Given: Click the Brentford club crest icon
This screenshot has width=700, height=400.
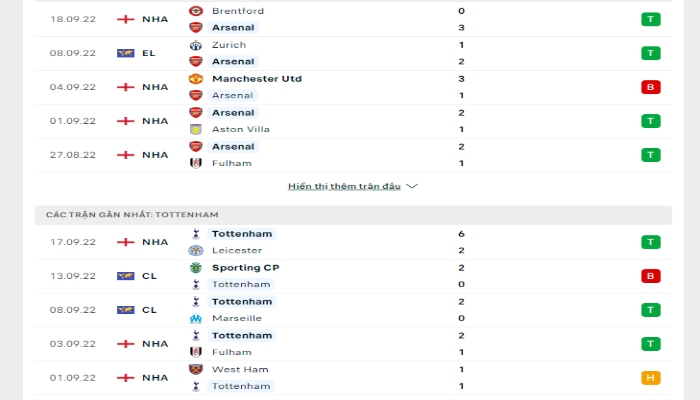Looking at the screenshot, I should 196,11.
